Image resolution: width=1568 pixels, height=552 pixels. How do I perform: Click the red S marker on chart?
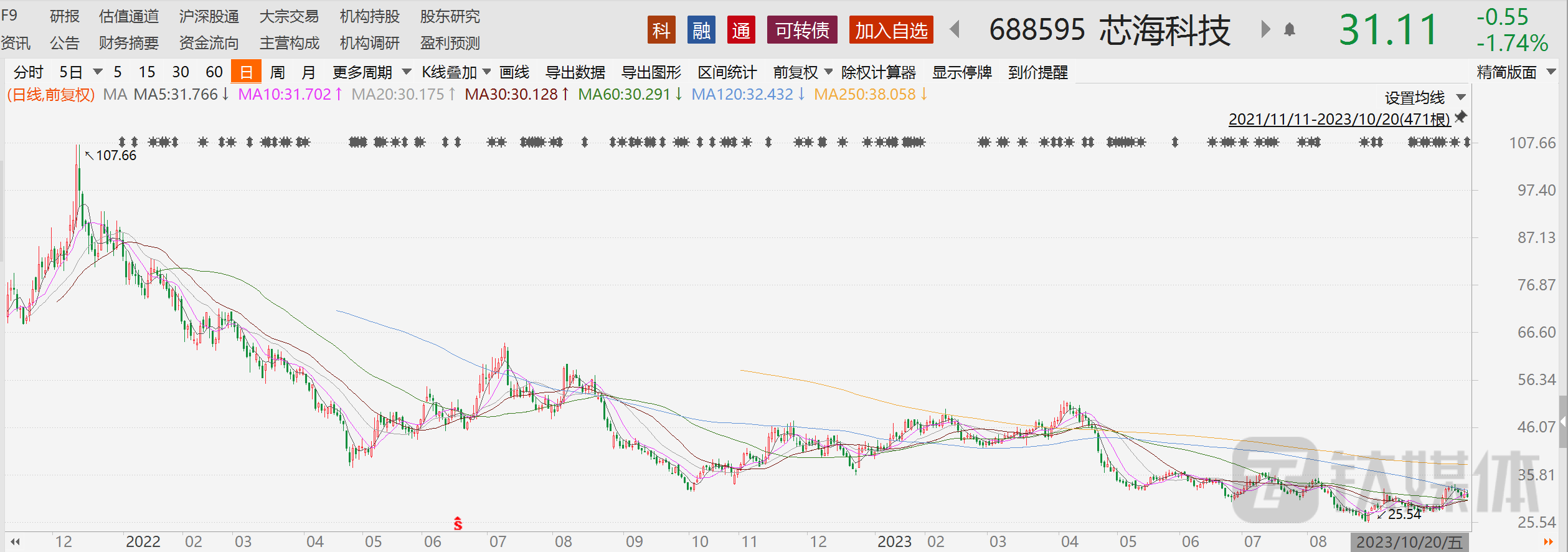click(458, 524)
